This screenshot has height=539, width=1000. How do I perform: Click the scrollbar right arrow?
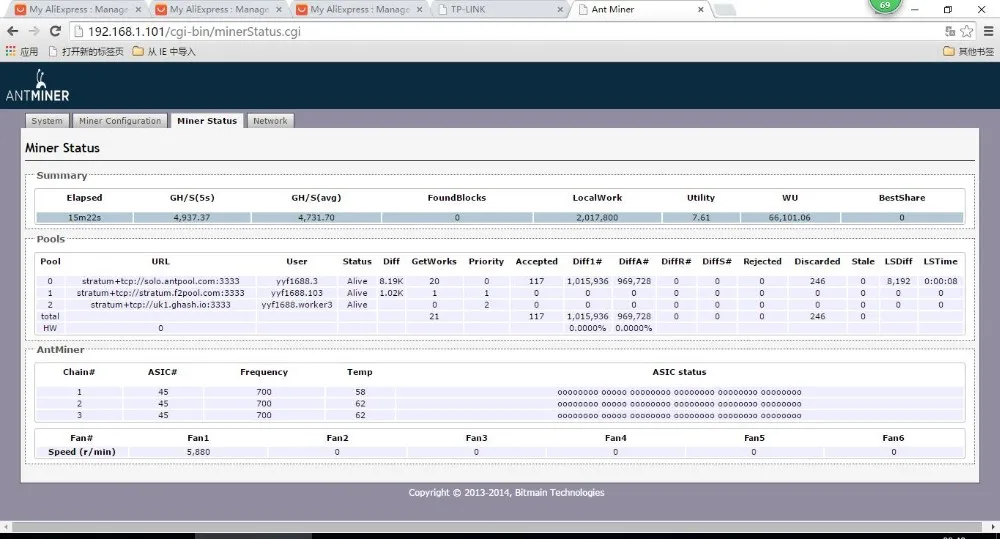[993, 527]
